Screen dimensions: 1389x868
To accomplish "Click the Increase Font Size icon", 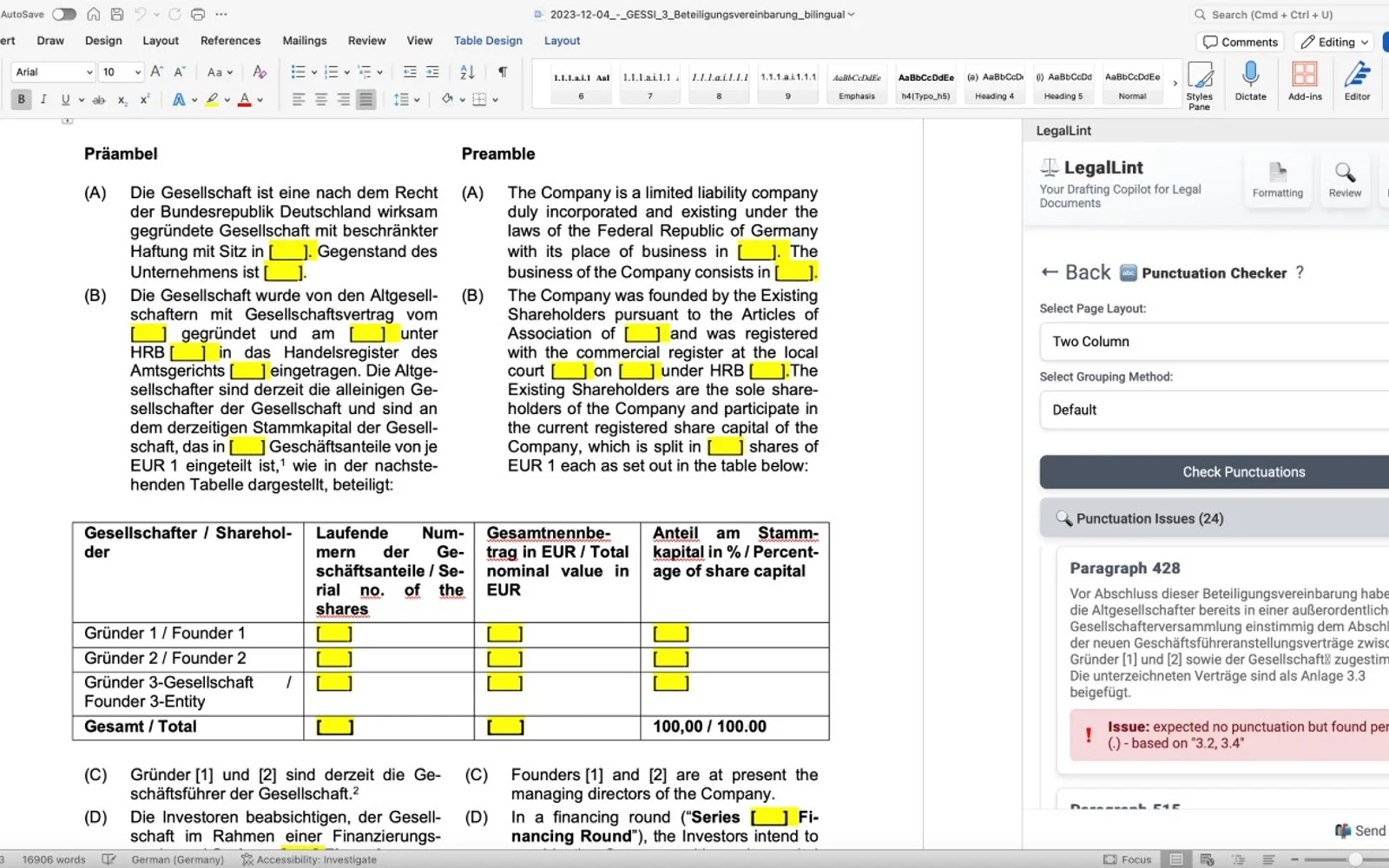I will coord(156,72).
